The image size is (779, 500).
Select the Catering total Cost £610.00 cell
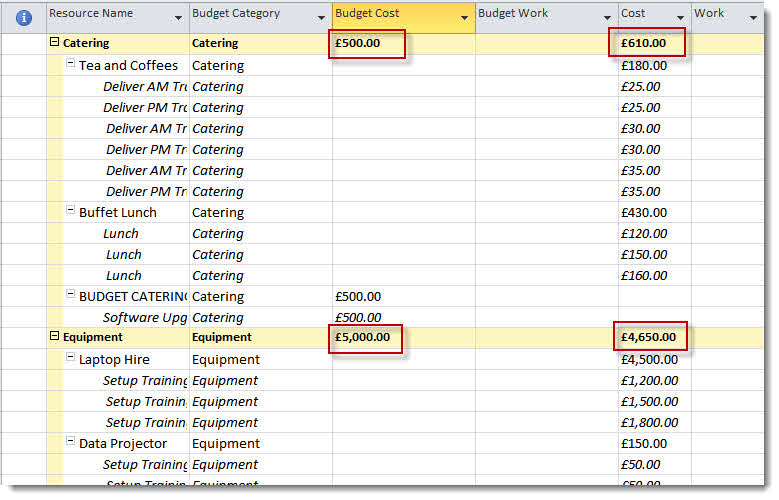click(648, 44)
